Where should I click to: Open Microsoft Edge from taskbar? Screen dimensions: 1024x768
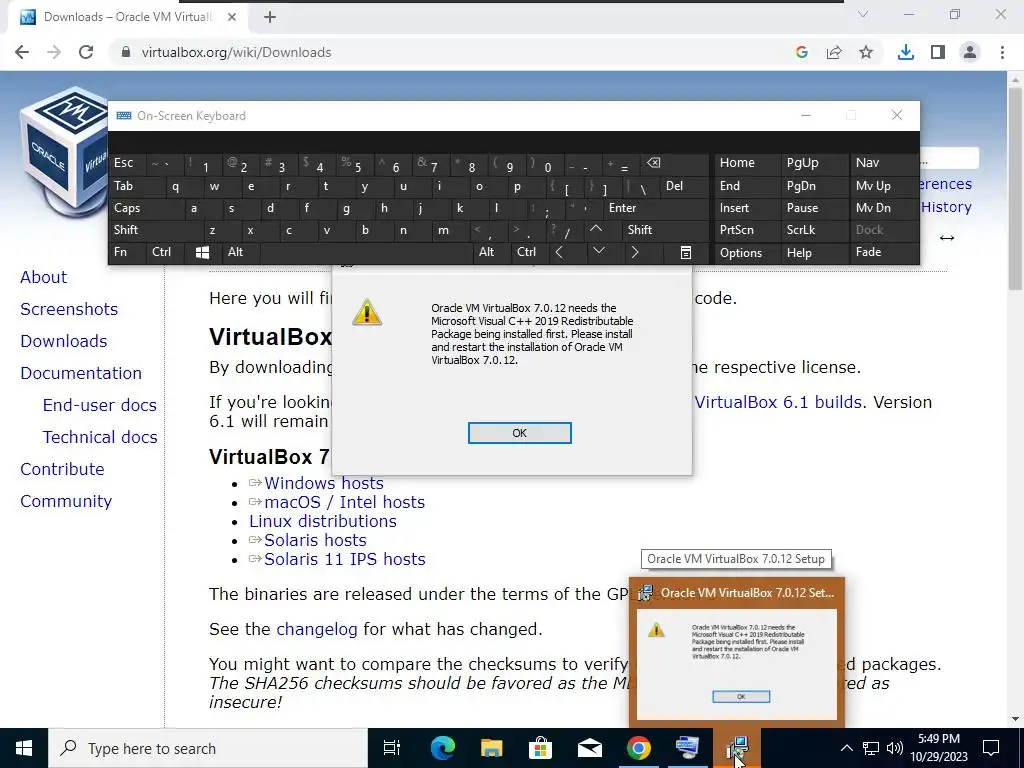pos(442,748)
